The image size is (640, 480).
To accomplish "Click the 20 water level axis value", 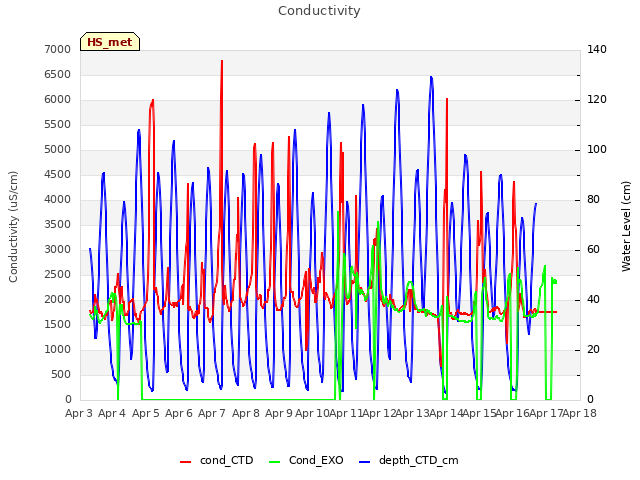I will click(x=593, y=349).
